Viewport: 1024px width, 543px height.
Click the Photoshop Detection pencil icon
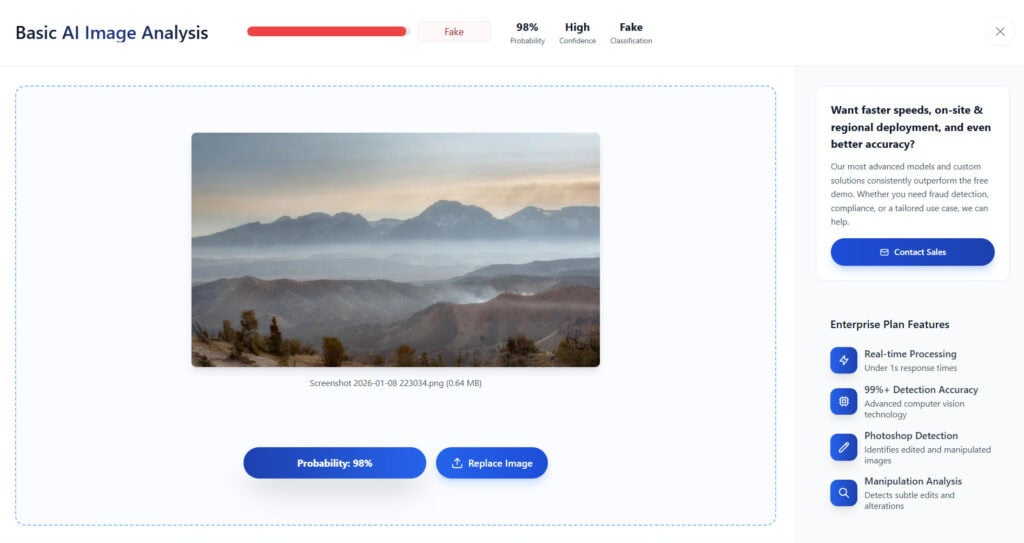[x=843, y=447]
